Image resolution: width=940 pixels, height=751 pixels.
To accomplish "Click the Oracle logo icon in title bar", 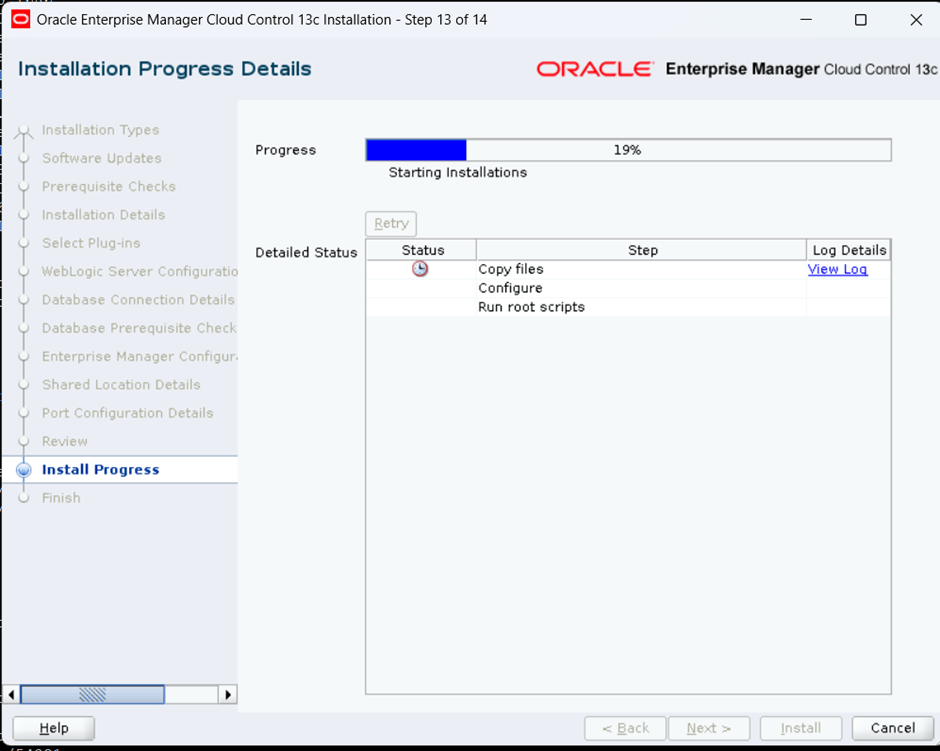I will coord(20,20).
